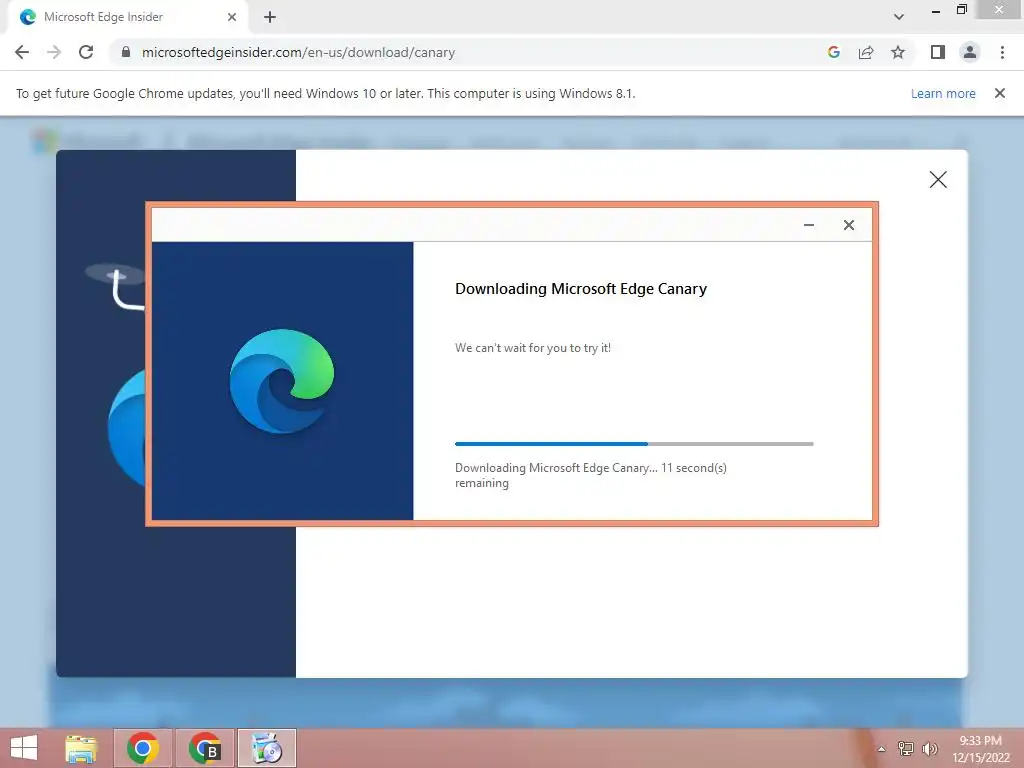Close the Microsoft Edge Insider tab
1024x768 pixels.
click(x=232, y=17)
